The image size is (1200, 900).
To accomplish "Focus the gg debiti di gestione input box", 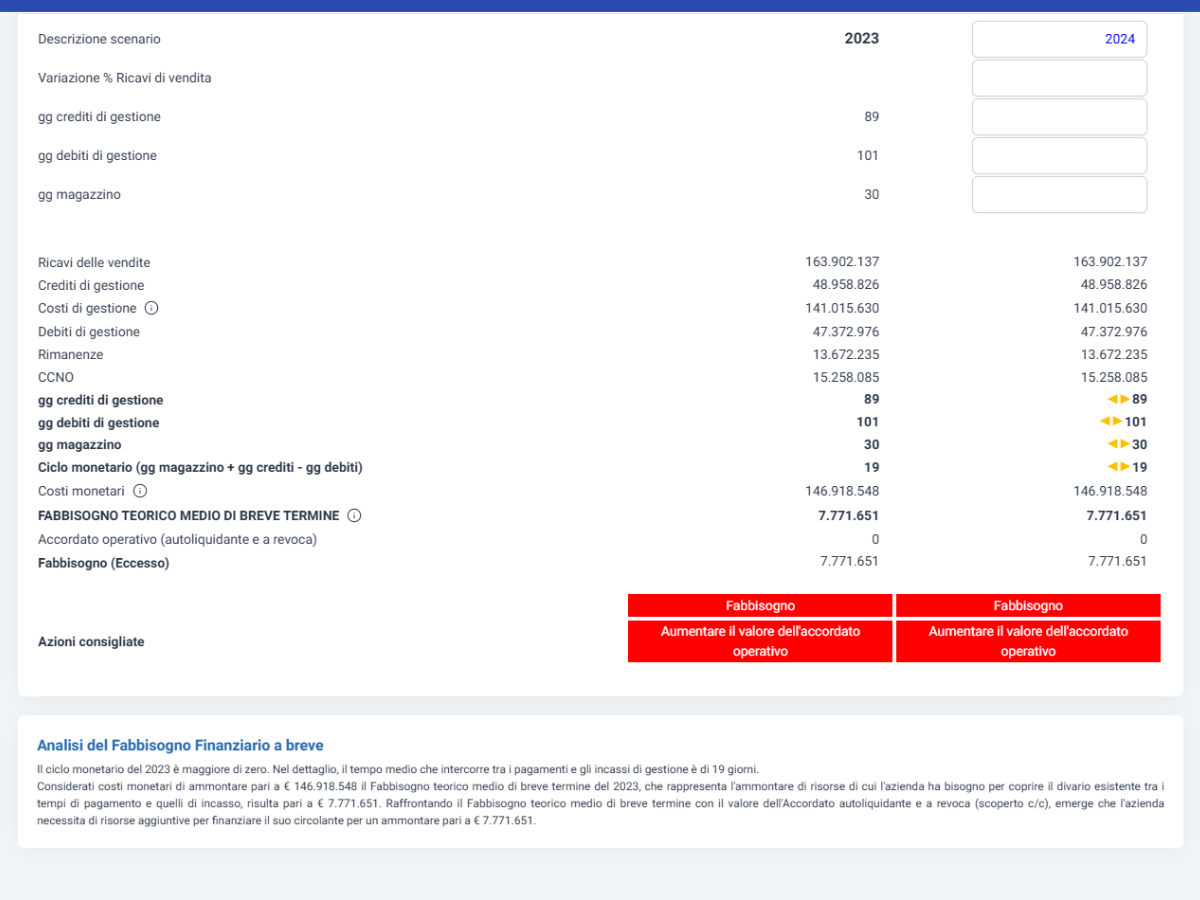I will [x=1059, y=156].
